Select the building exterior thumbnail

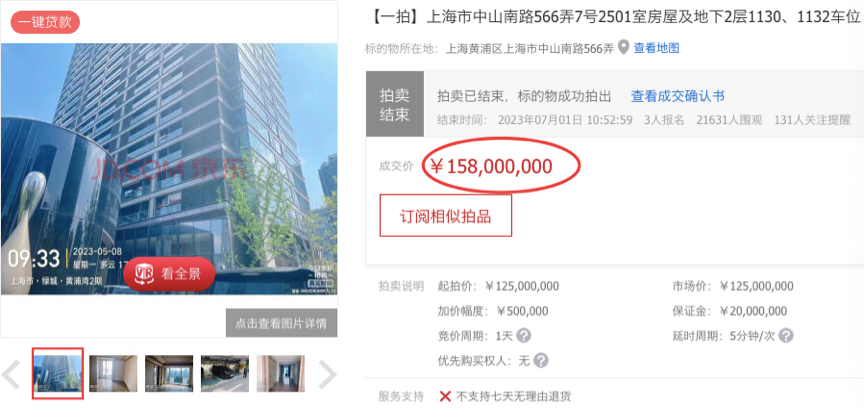tap(58, 373)
